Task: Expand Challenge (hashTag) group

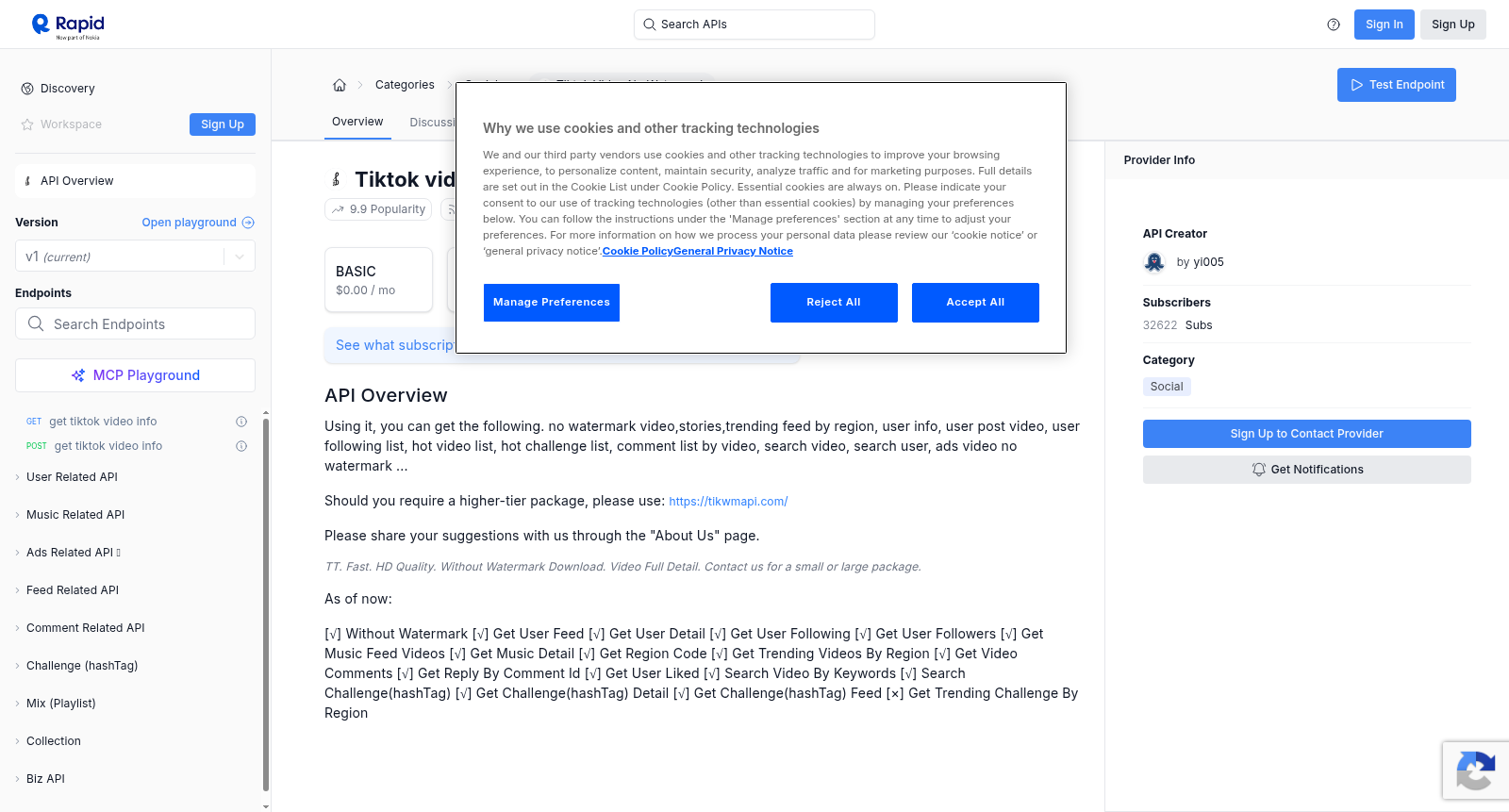Action: [82, 666]
